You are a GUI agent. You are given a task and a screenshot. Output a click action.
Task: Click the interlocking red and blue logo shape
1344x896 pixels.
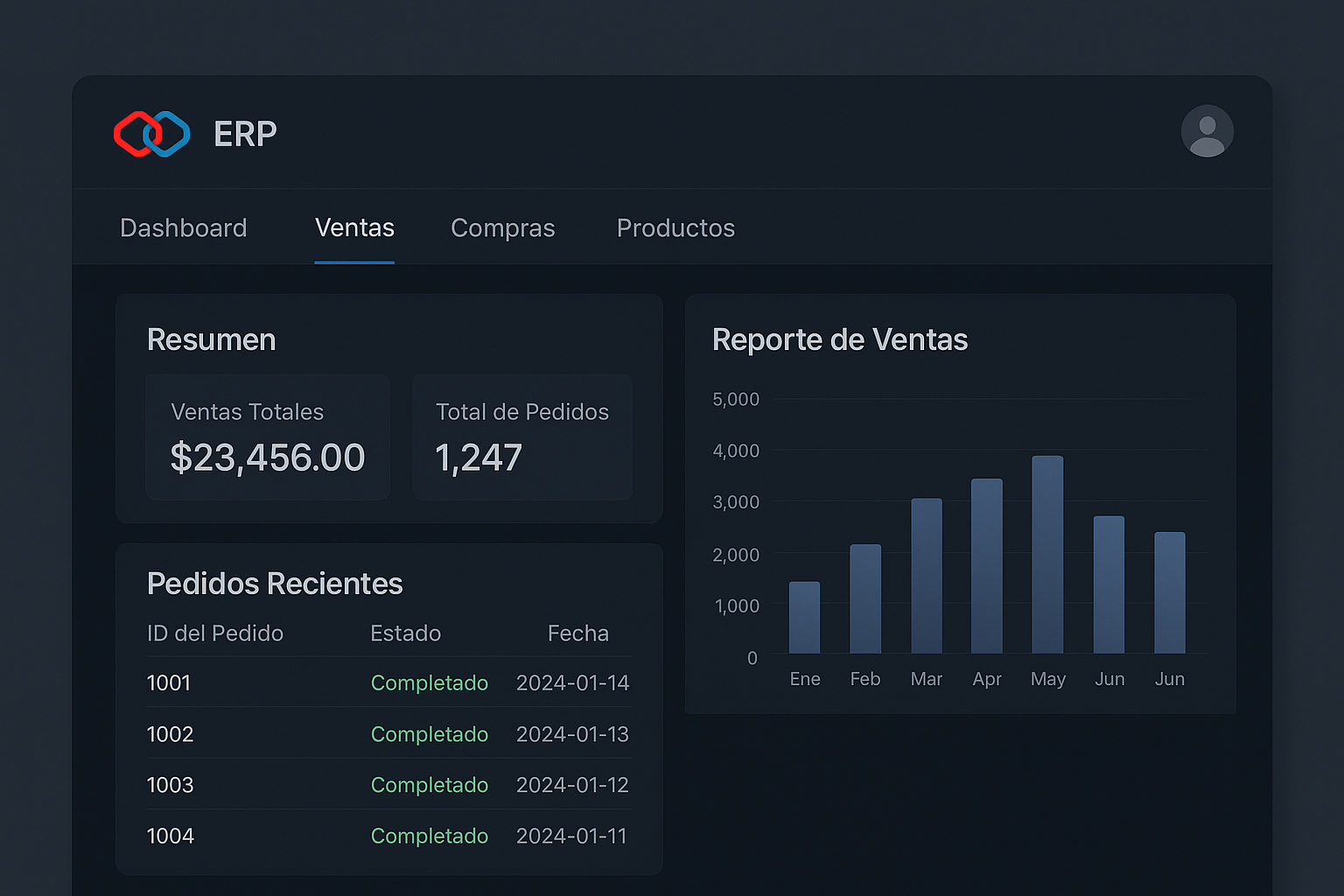tap(150, 133)
